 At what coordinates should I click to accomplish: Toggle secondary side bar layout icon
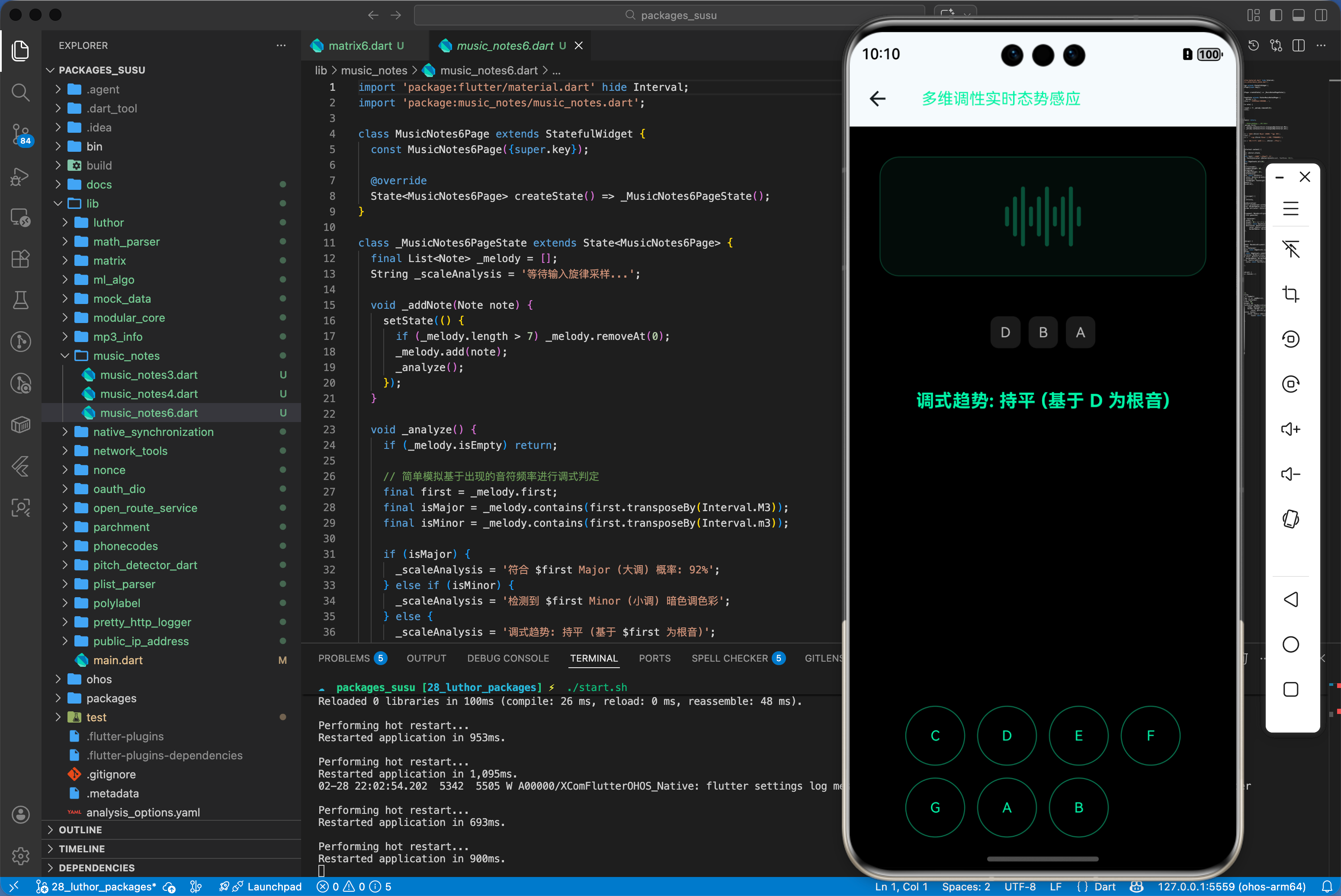click(x=1321, y=16)
